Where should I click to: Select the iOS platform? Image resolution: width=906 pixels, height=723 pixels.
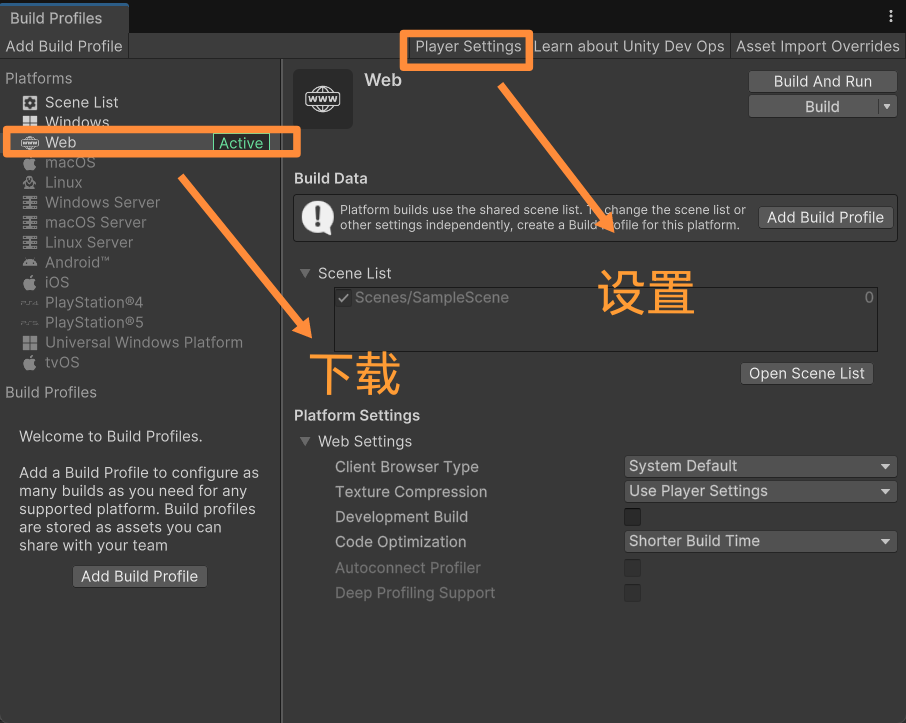141,283
